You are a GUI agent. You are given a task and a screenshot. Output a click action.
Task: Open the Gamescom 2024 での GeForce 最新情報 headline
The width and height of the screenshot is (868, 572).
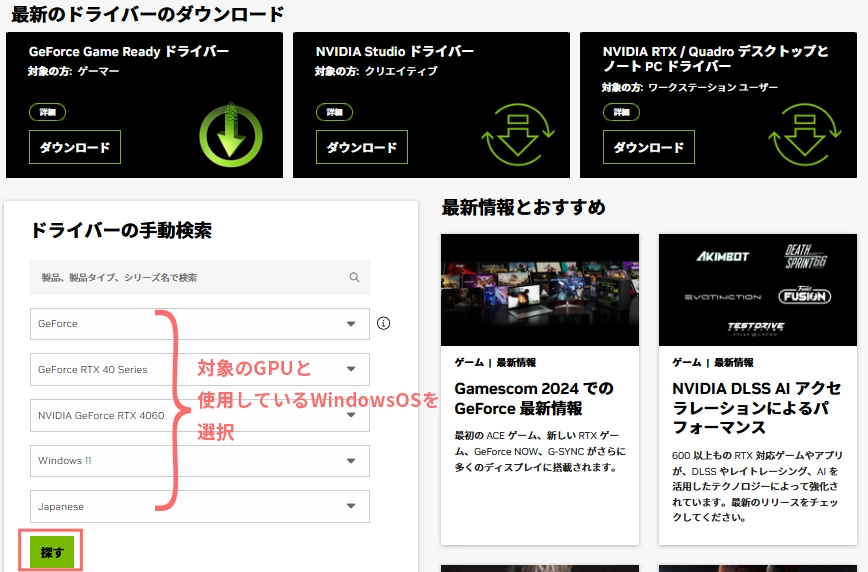[x=534, y=398]
